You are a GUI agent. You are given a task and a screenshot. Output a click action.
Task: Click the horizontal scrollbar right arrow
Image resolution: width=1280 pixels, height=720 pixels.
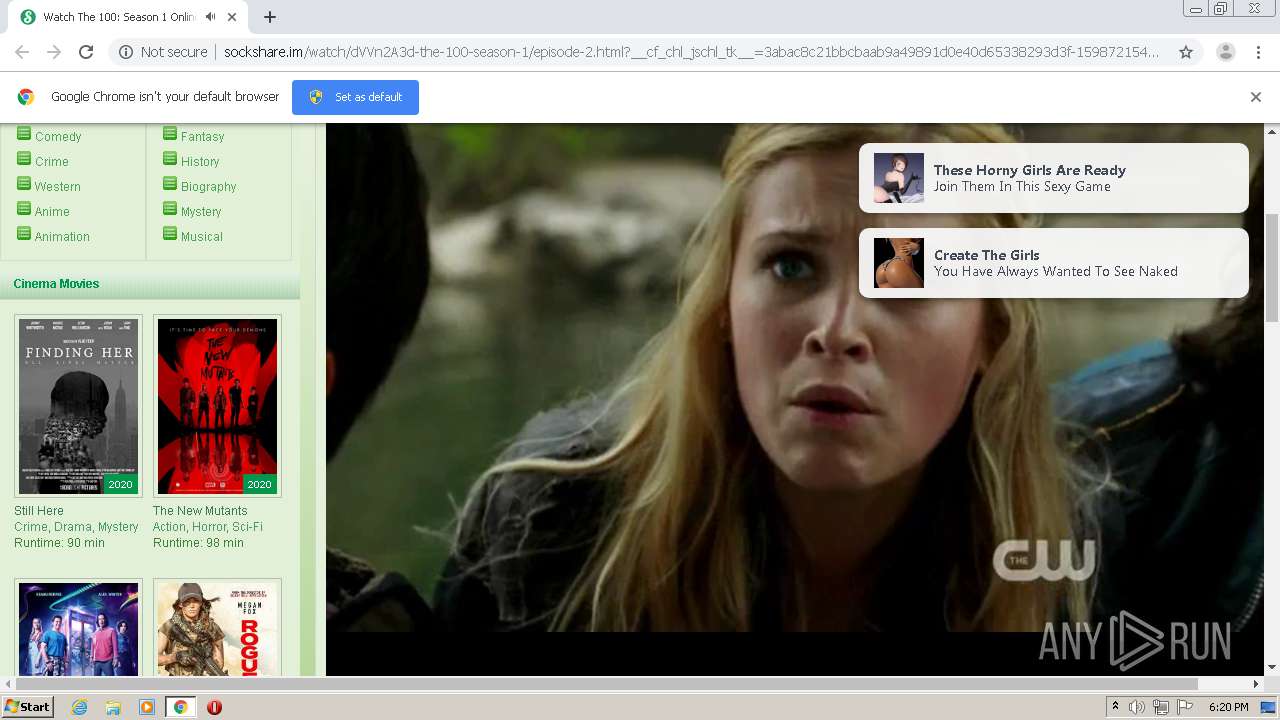click(x=1257, y=684)
